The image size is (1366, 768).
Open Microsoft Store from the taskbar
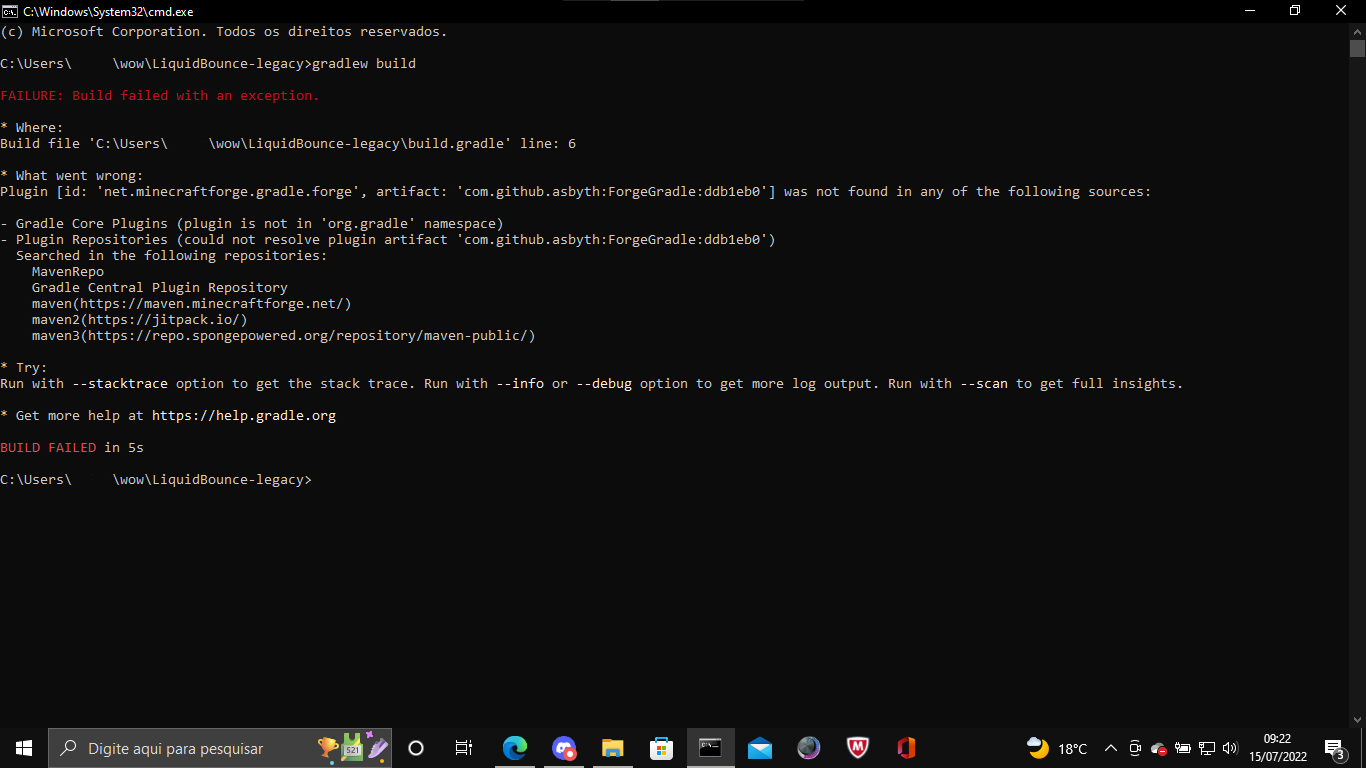tap(661, 748)
